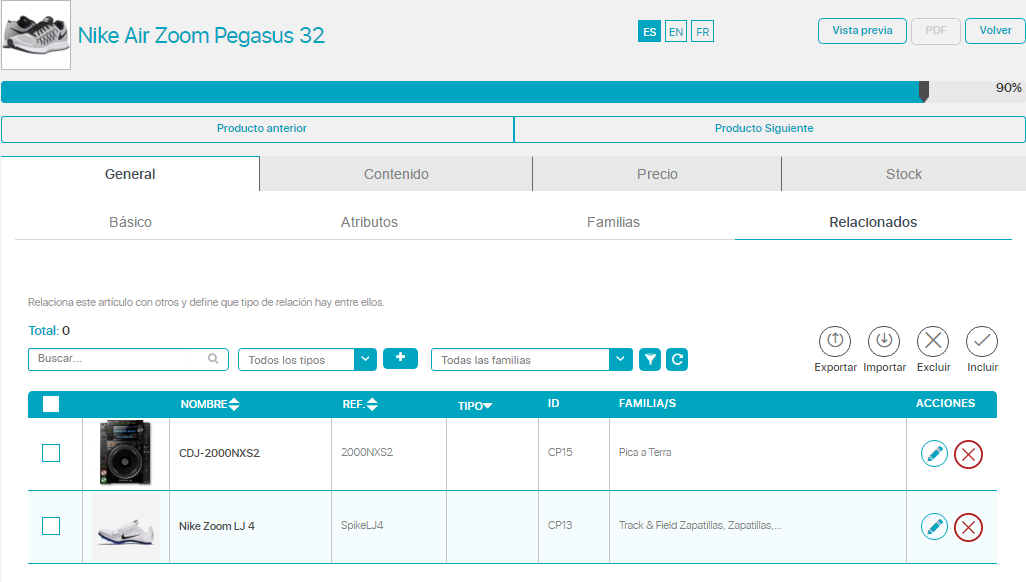Apply the funnel filter icon
The width and height of the screenshot is (1026, 582).
(650, 359)
